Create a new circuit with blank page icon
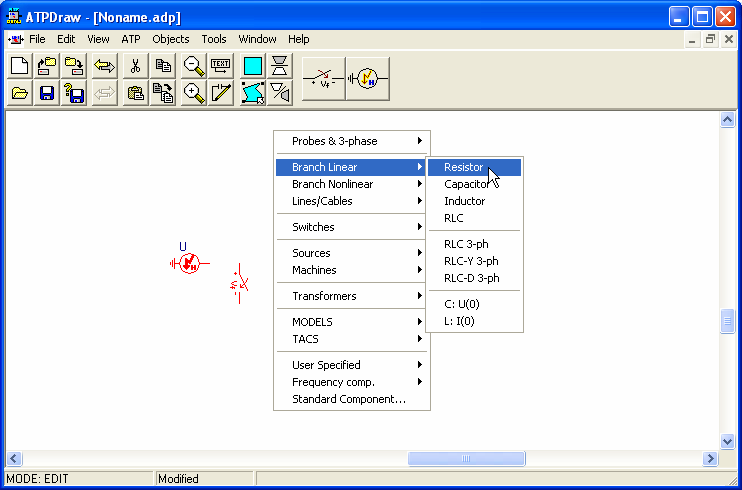Viewport: 742px width, 490px height. click(x=19, y=65)
